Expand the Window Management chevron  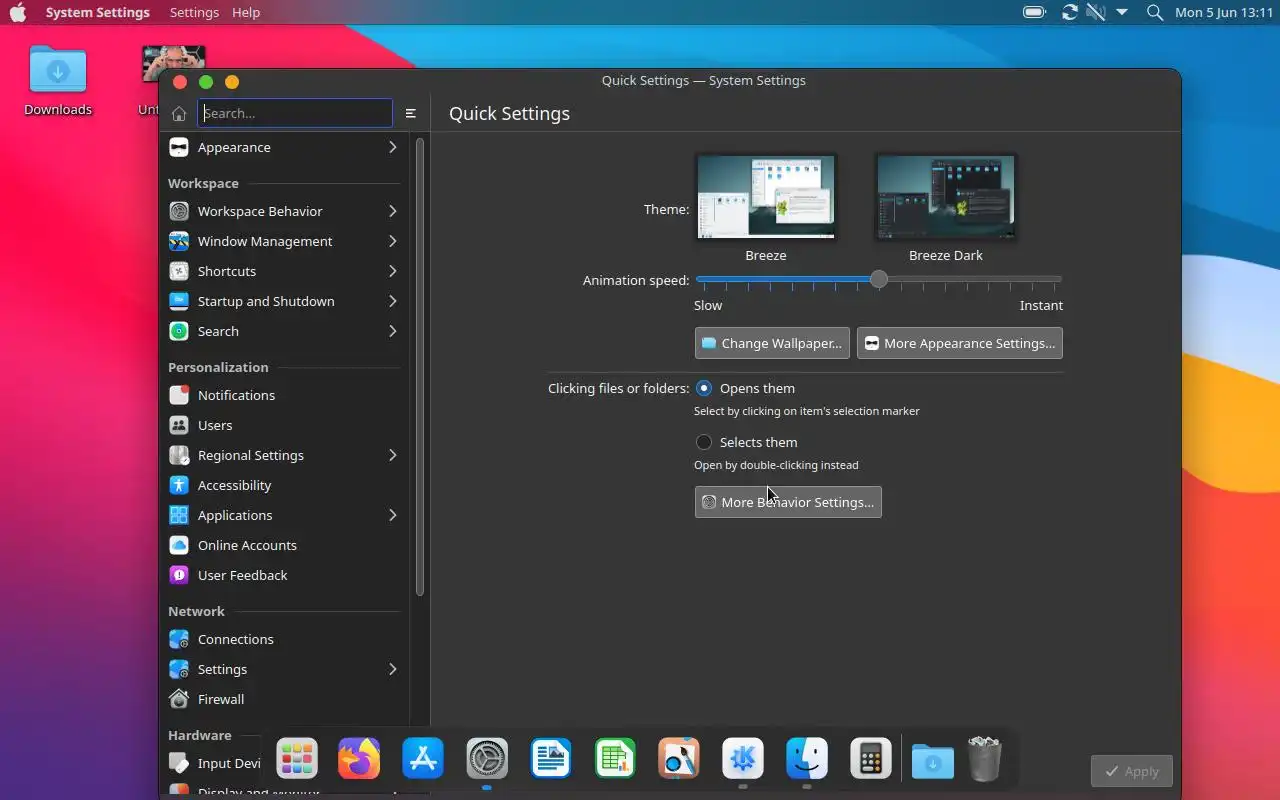[393, 241]
